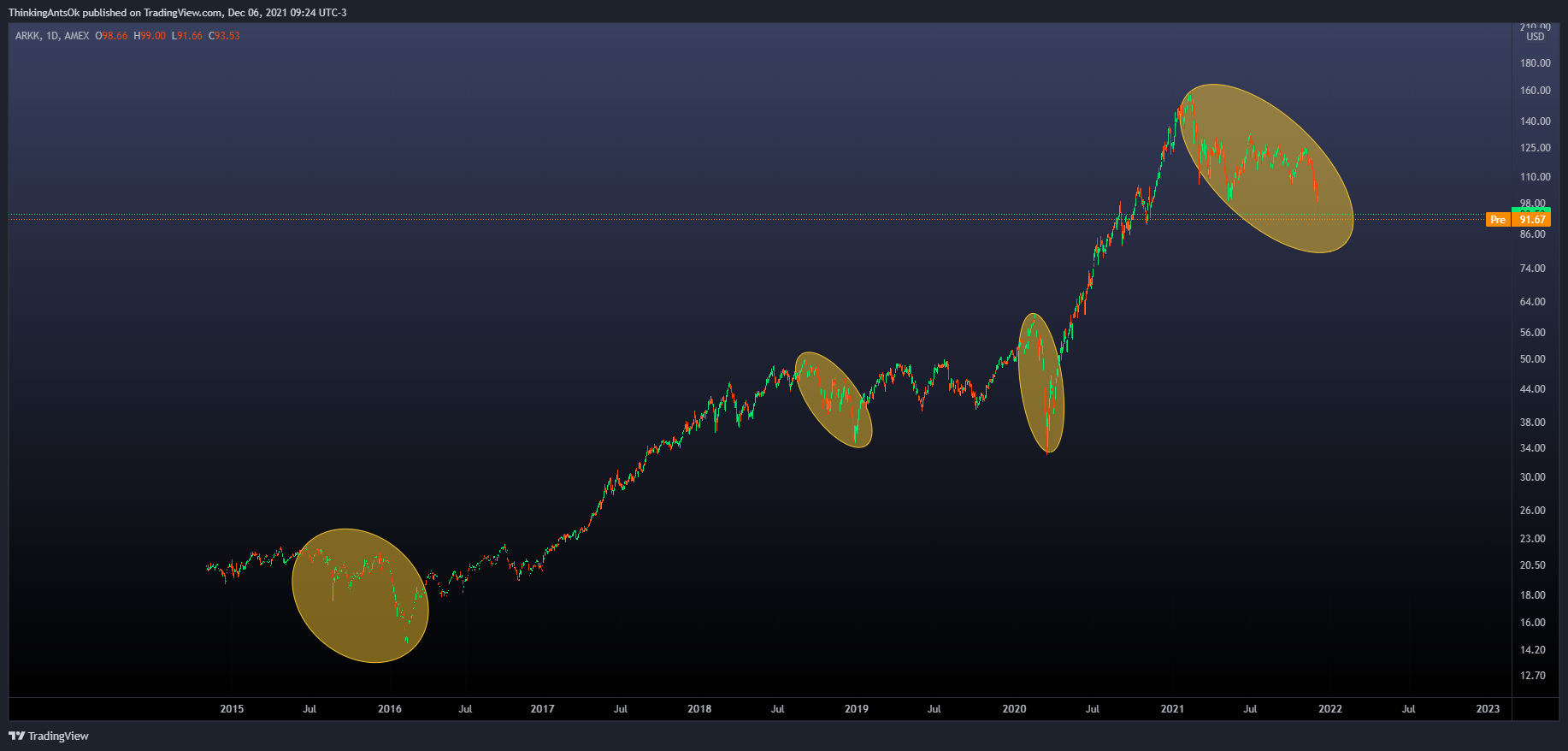Select the highlighted ellipse over the late-2018 drop

834,399
